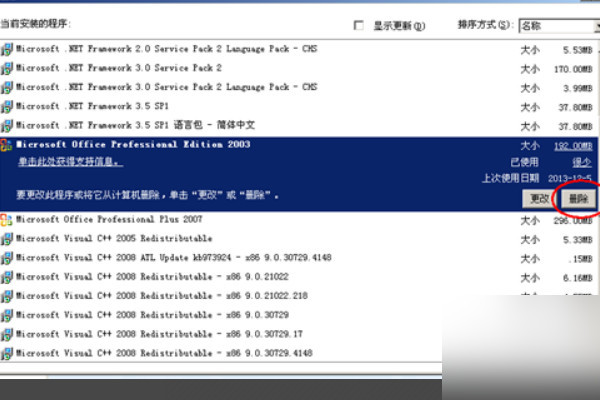Click the 192.00MB size link
This screenshot has height=400, width=600.
click(573, 146)
